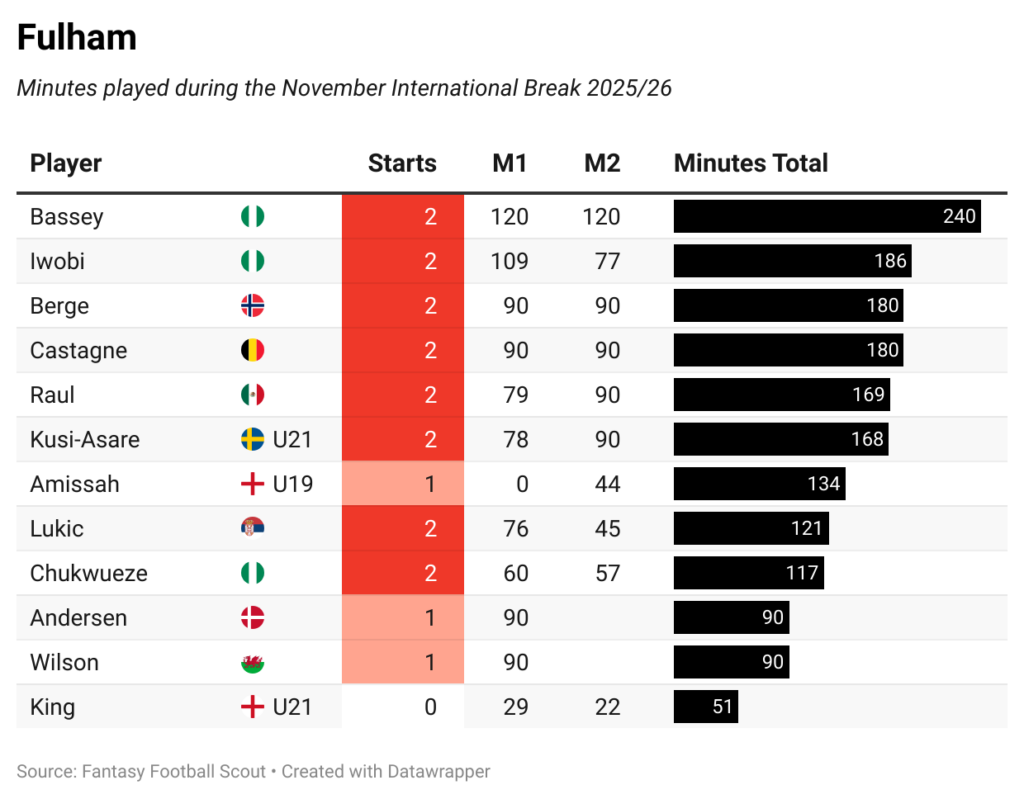The image size is (1024, 799).
Task: Click the Nigerian flag beside Bassey
Action: 252,217
